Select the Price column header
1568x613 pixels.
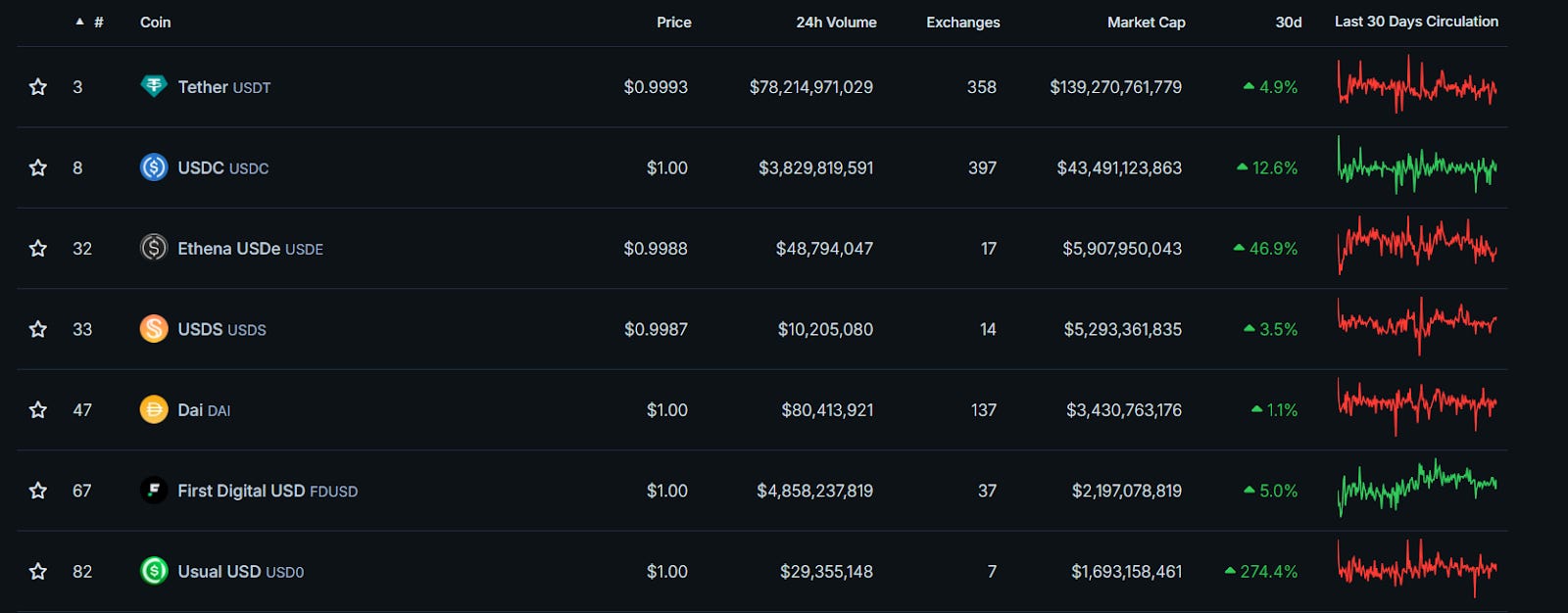coord(673,22)
